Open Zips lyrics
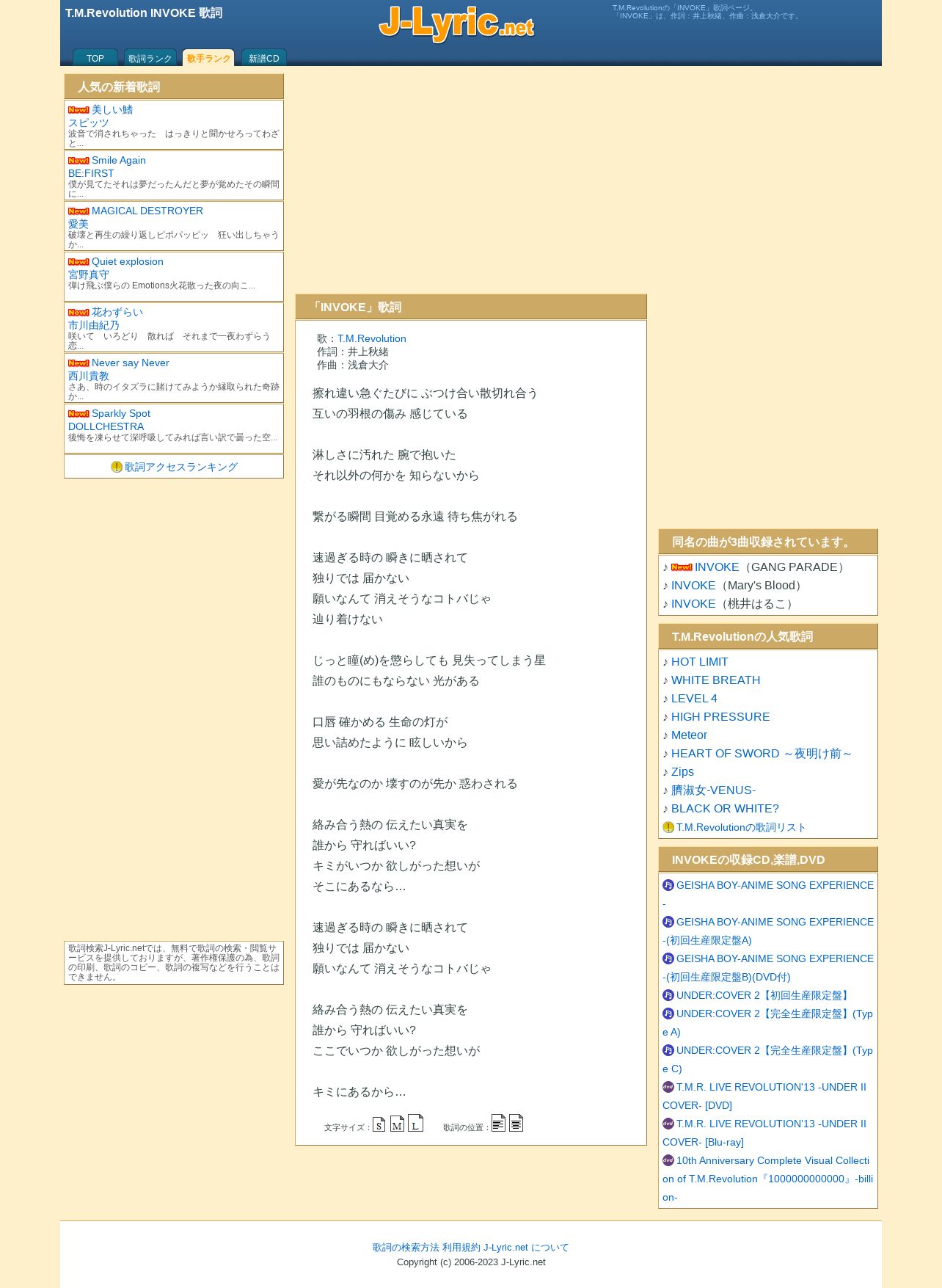This screenshot has width=942, height=1288. click(x=682, y=772)
